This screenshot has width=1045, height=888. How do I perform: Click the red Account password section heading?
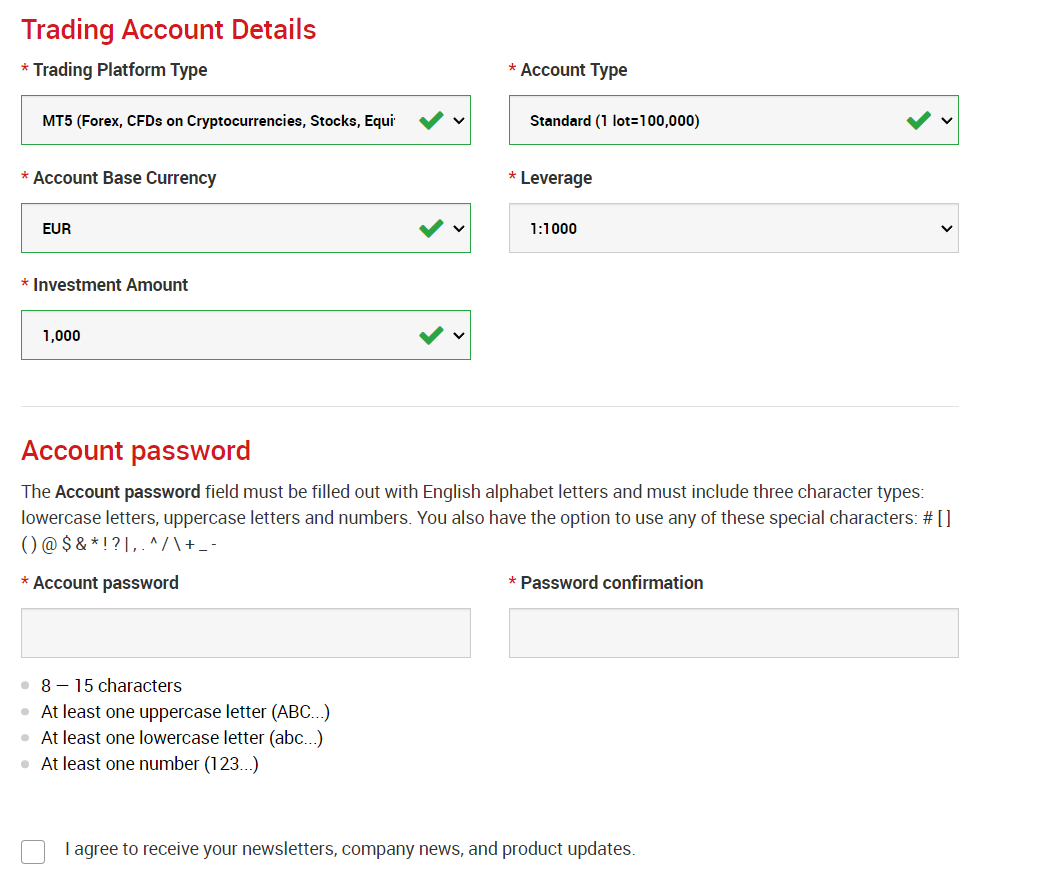click(x=136, y=451)
